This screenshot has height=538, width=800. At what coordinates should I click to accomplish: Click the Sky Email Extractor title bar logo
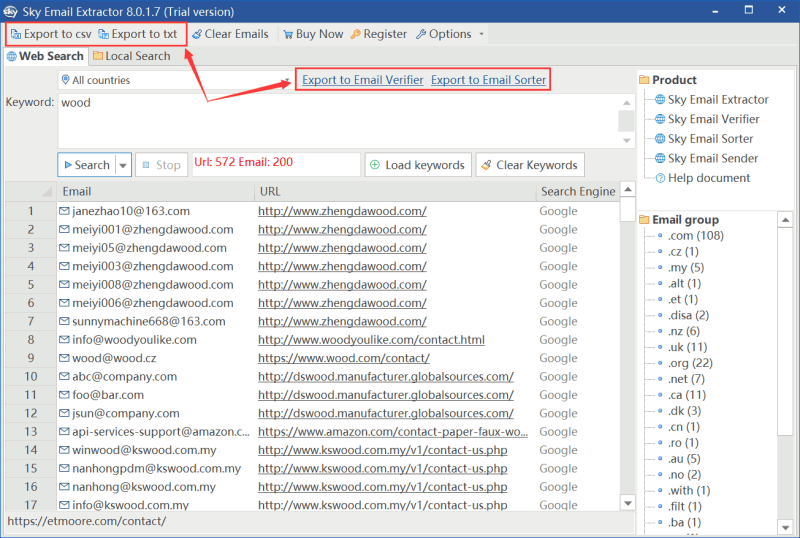[10, 11]
